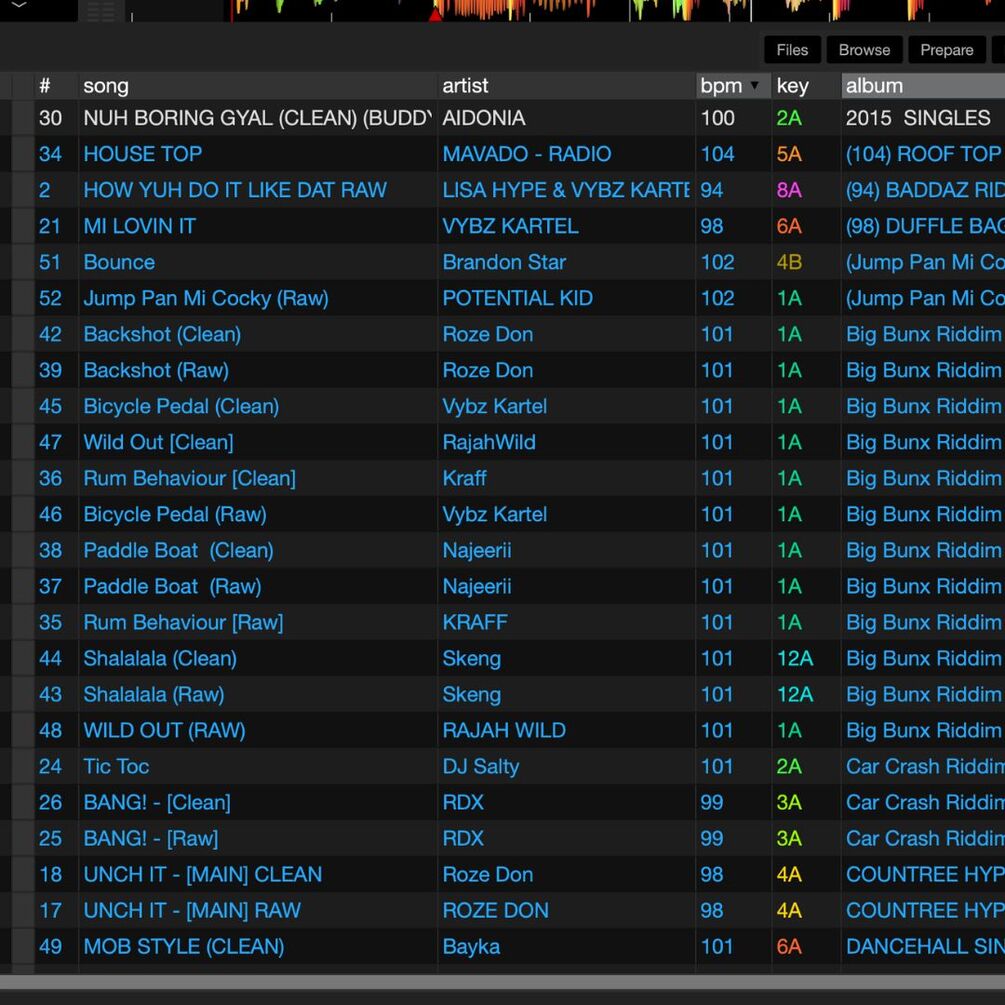1005x1005 pixels.
Task: Click the 6A key of MOB STYLE
Action: click(x=789, y=946)
